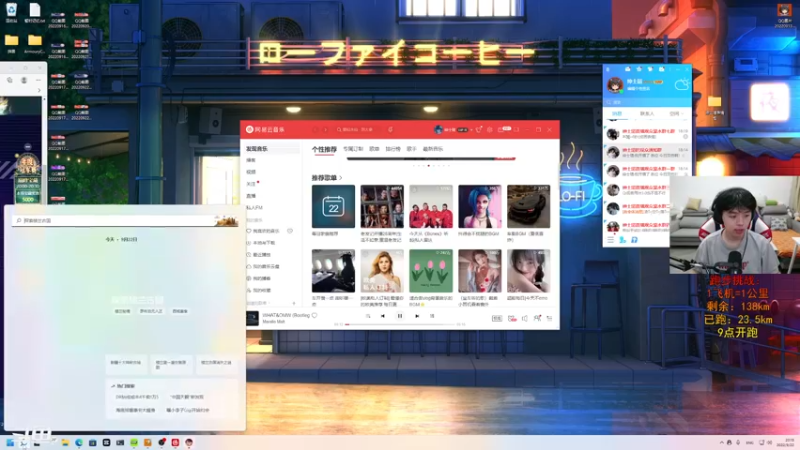Open Windows Start button
800x450 pixels.
point(10,442)
